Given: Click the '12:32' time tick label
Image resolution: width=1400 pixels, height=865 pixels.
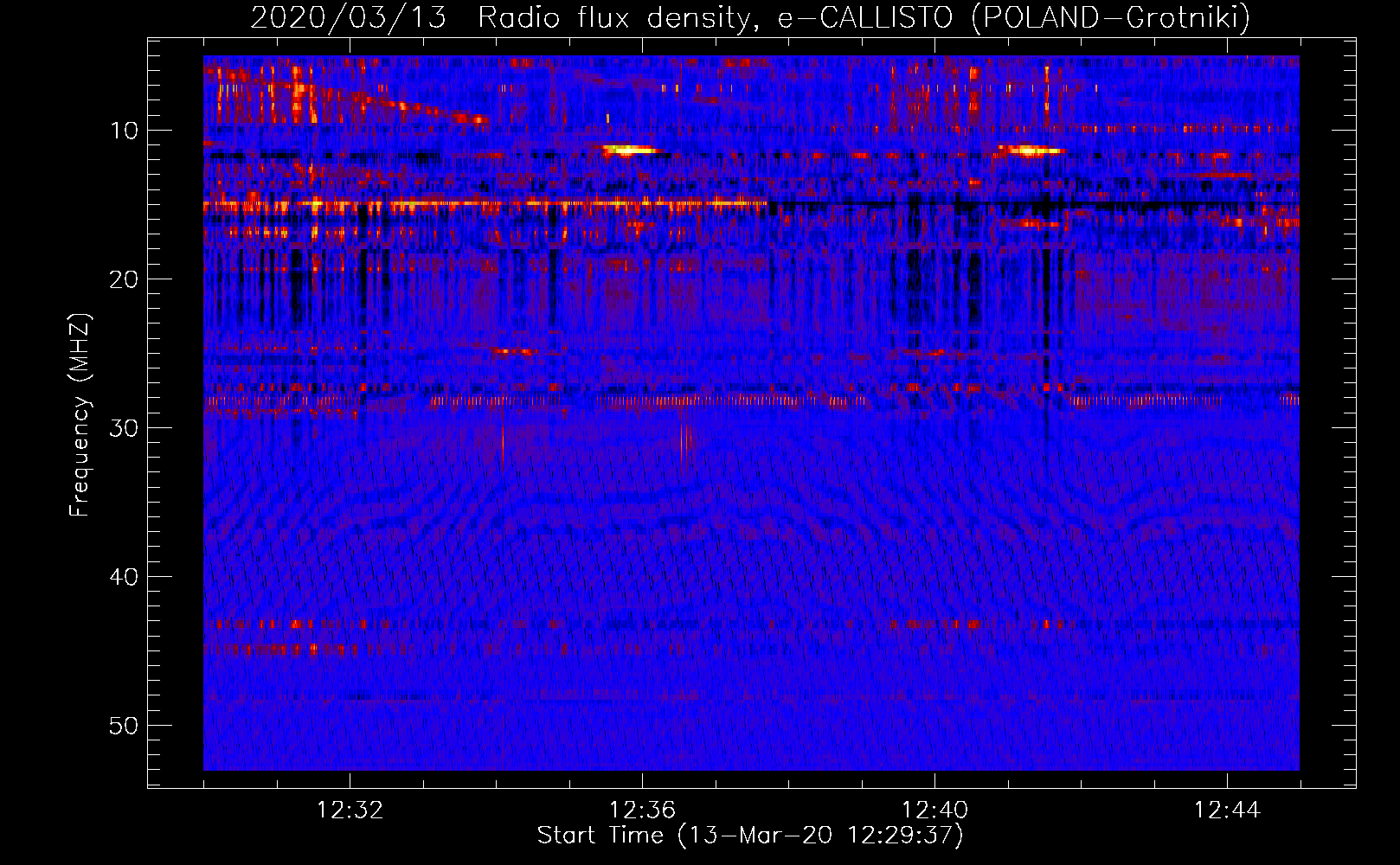Looking at the screenshot, I should click(x=350, y=811).
